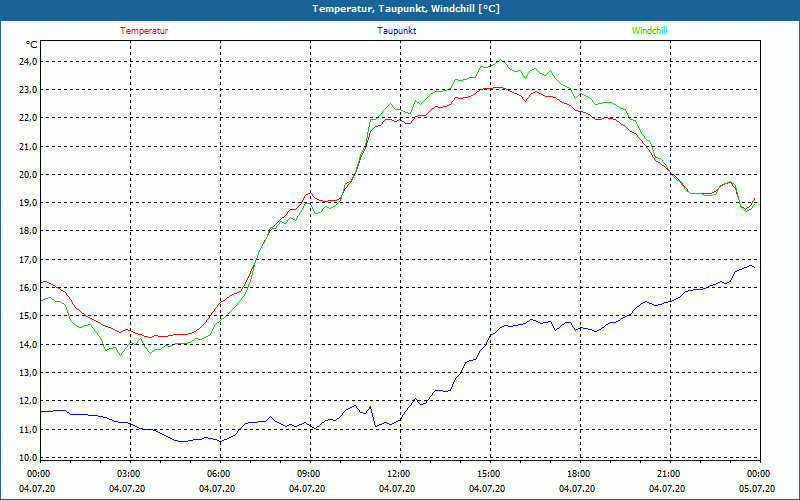The height and width of the screenshot is (500, 800).
Task: Click the 21,0 y-axis value
Action: tap(28, 146)
